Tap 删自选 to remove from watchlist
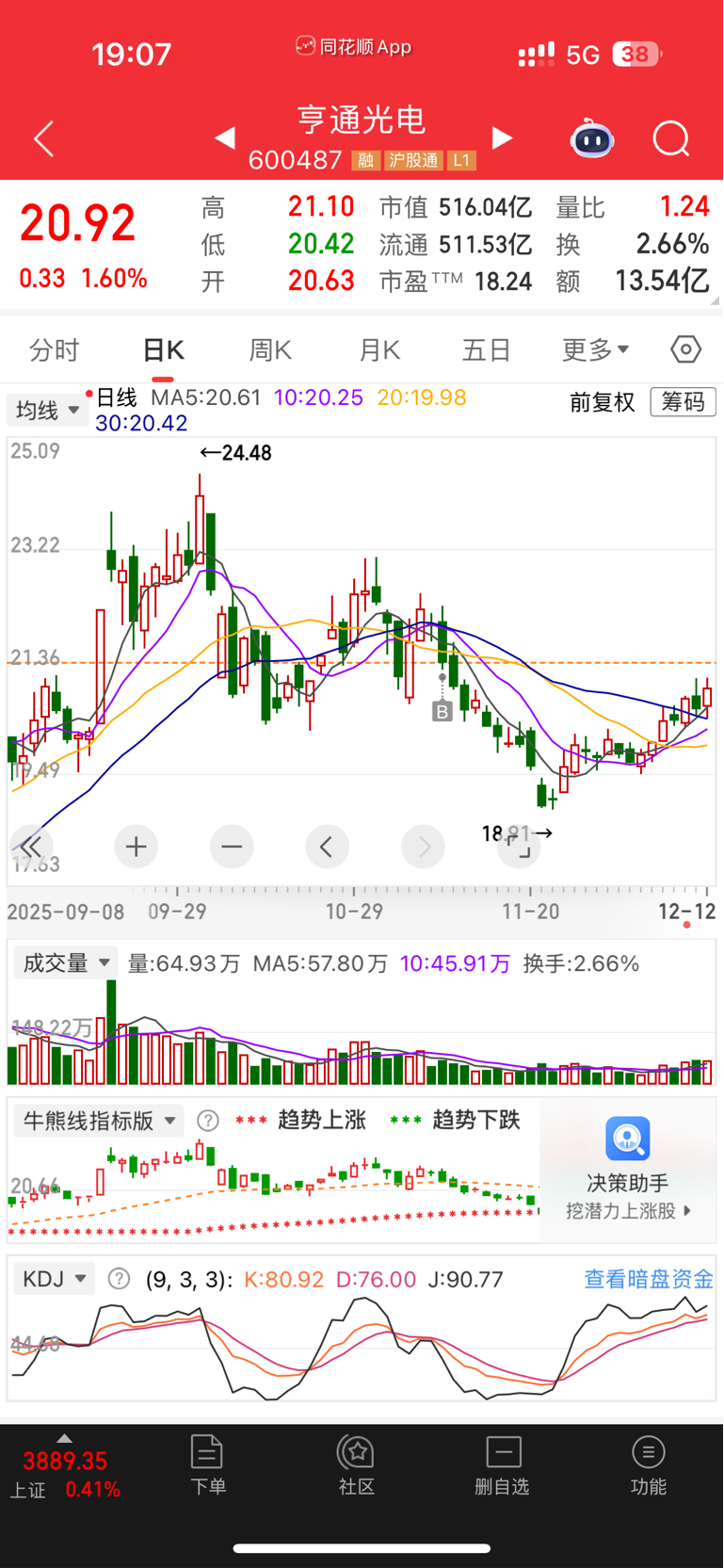The height and width of the screenshot is (1568, 724). point(503,1465)
